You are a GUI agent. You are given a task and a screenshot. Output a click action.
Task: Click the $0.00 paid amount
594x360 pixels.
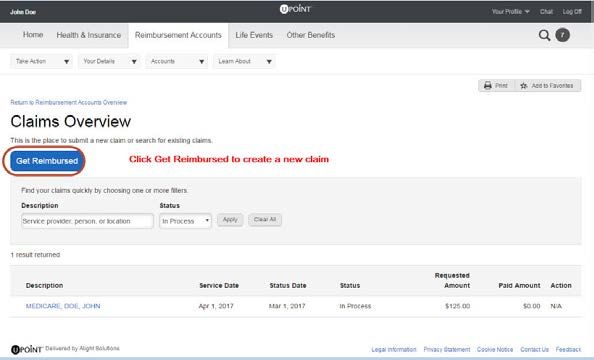click(x=531, y=306)
